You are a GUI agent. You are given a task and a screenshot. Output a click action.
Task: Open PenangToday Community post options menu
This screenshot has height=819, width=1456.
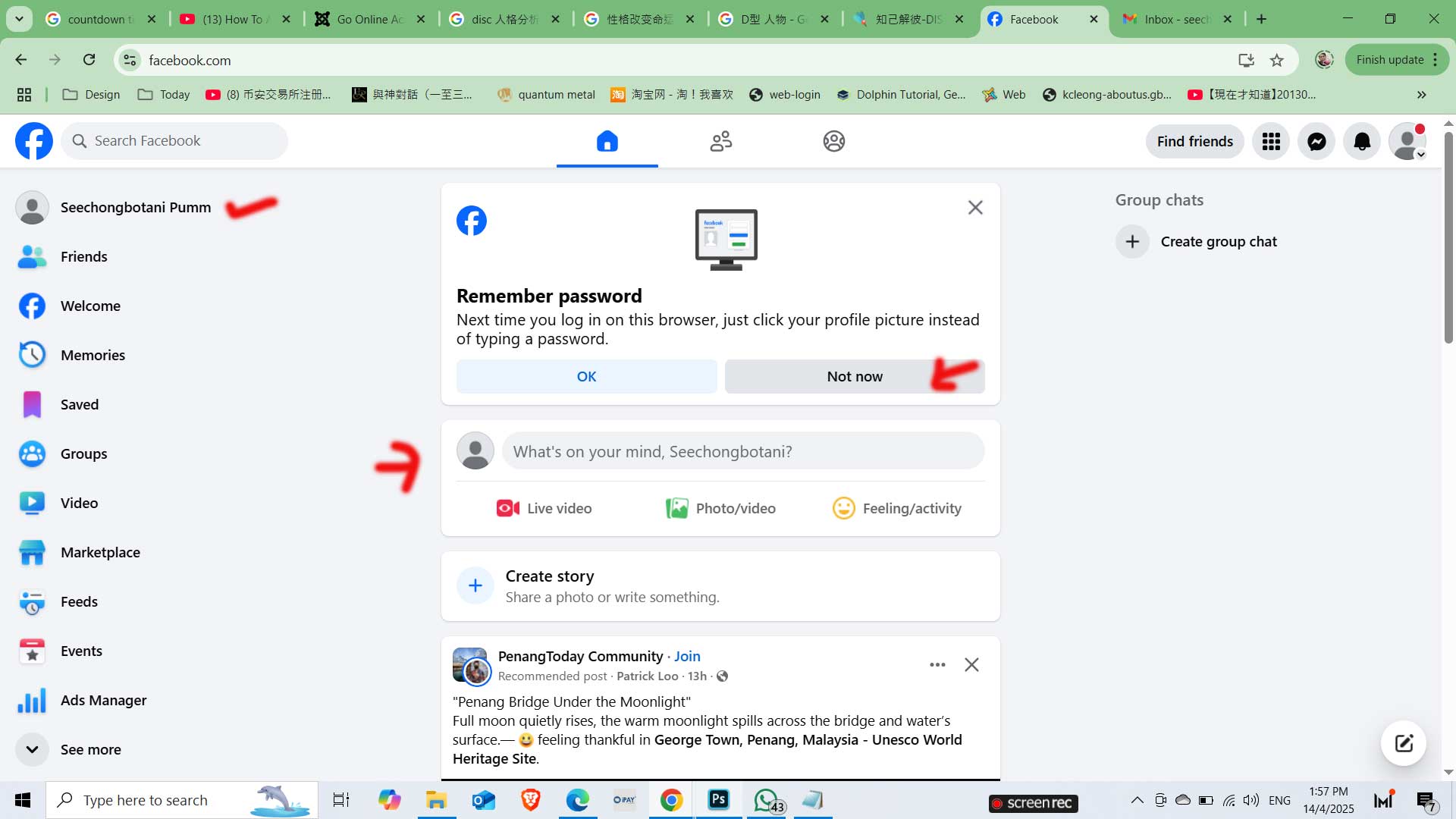coord(937,664)
